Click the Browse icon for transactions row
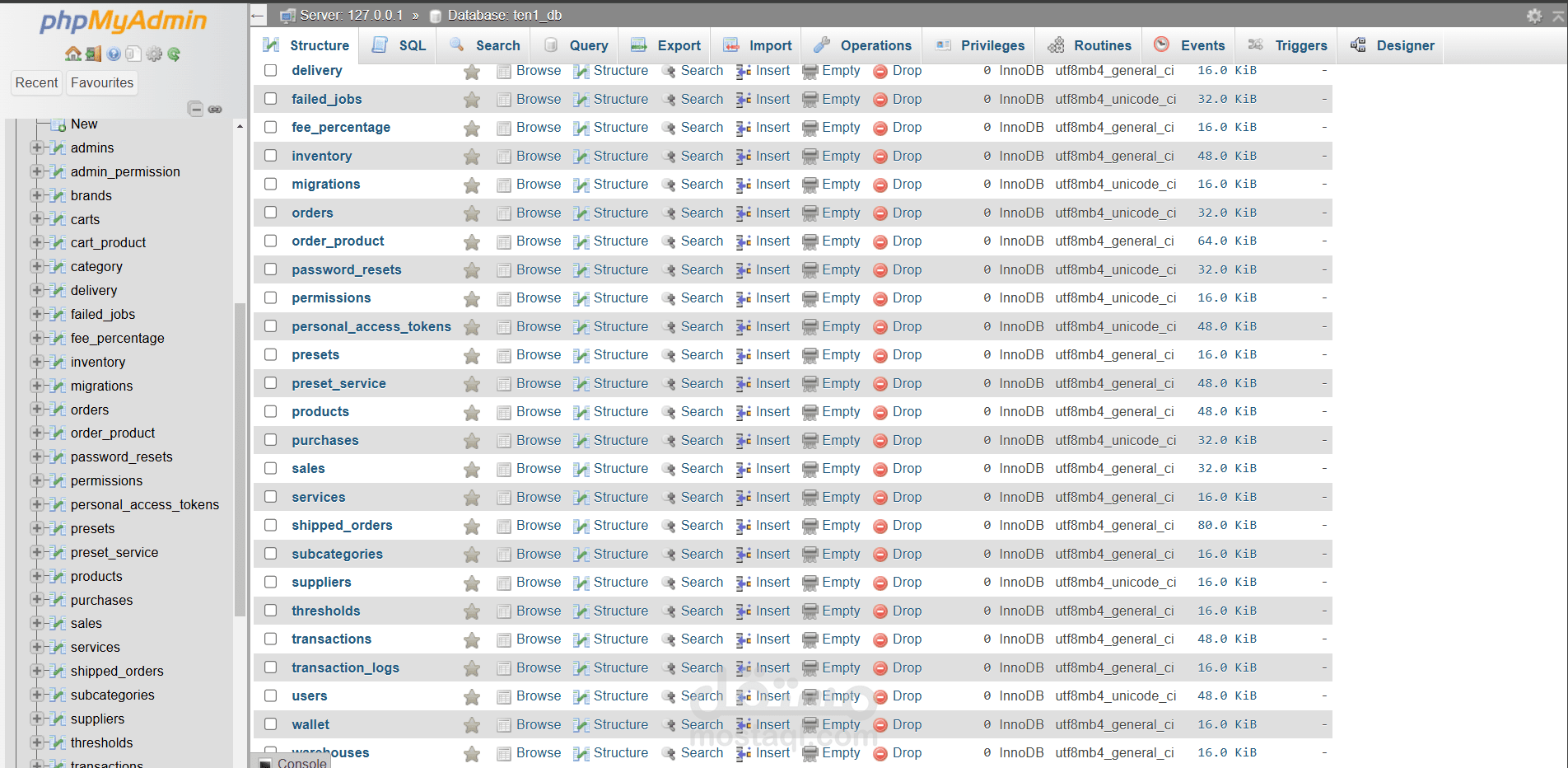This screenshot has width=1568, height=768. [x=504, y=639]
